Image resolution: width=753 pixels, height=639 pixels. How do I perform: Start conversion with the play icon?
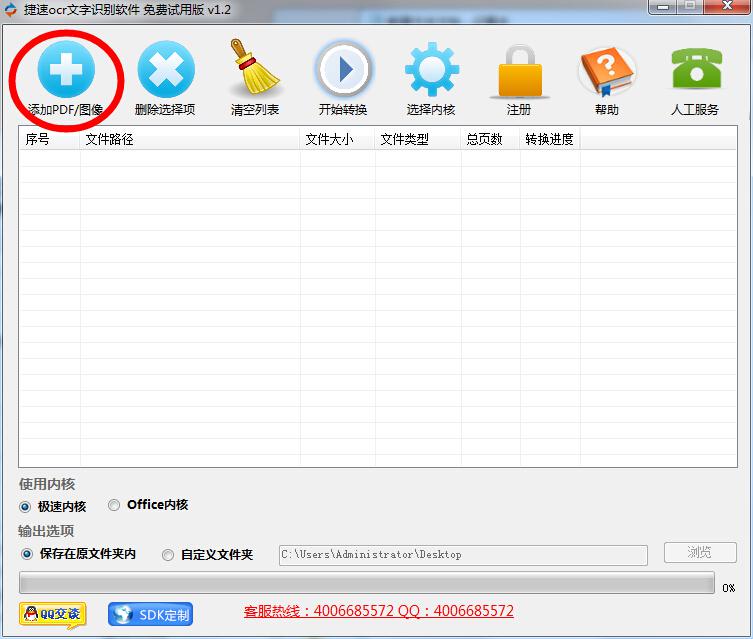click(343, 69)
